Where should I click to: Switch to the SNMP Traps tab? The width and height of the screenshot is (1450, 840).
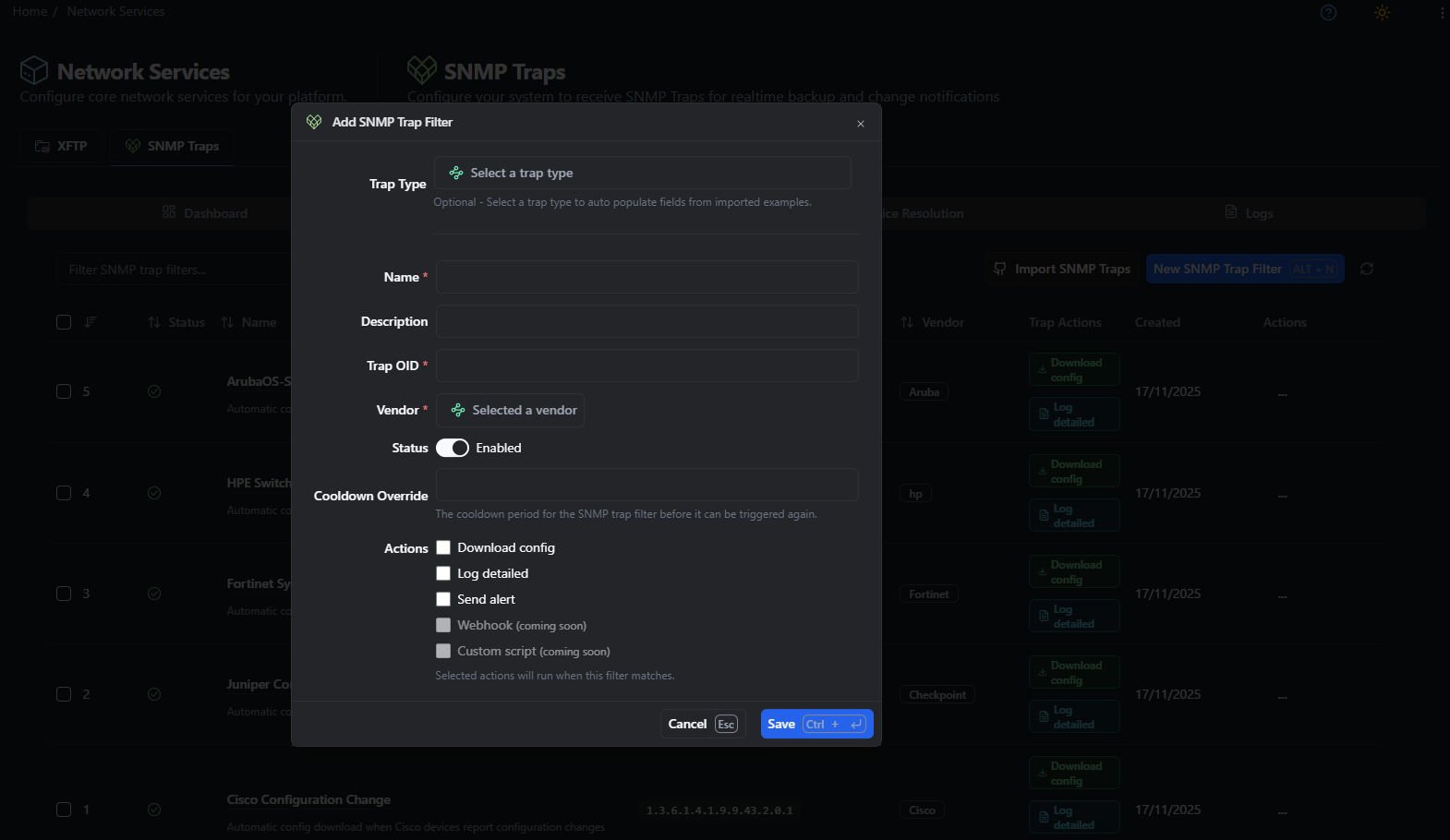pos(173,146)
